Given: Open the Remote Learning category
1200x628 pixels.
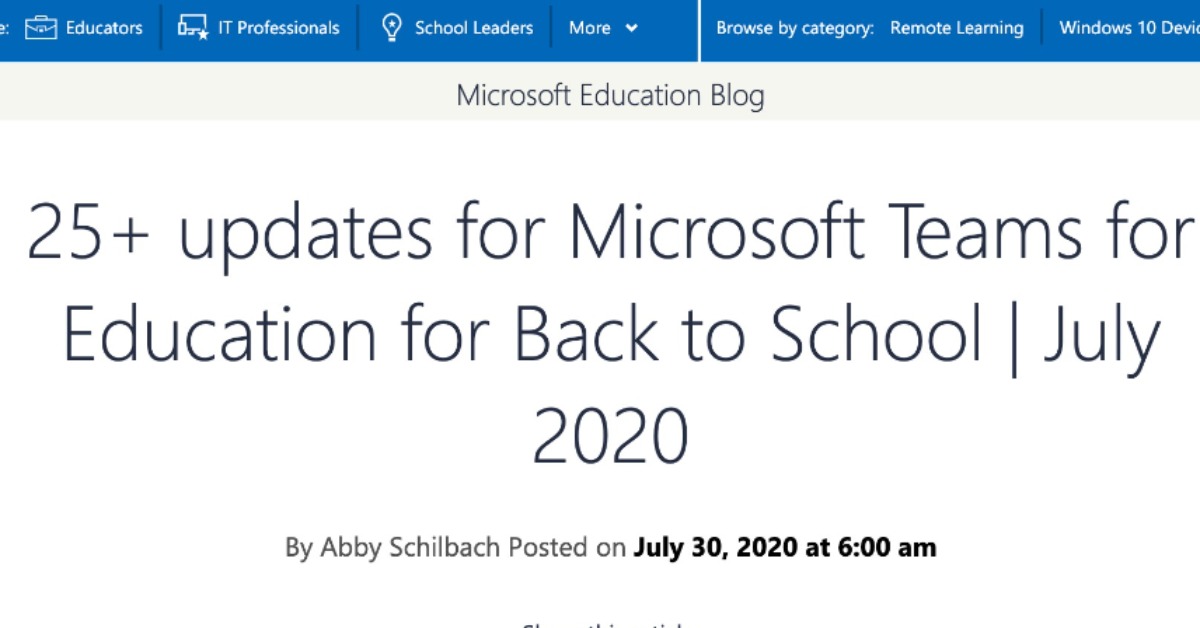Looking at the screenshot, I should 956,28.
